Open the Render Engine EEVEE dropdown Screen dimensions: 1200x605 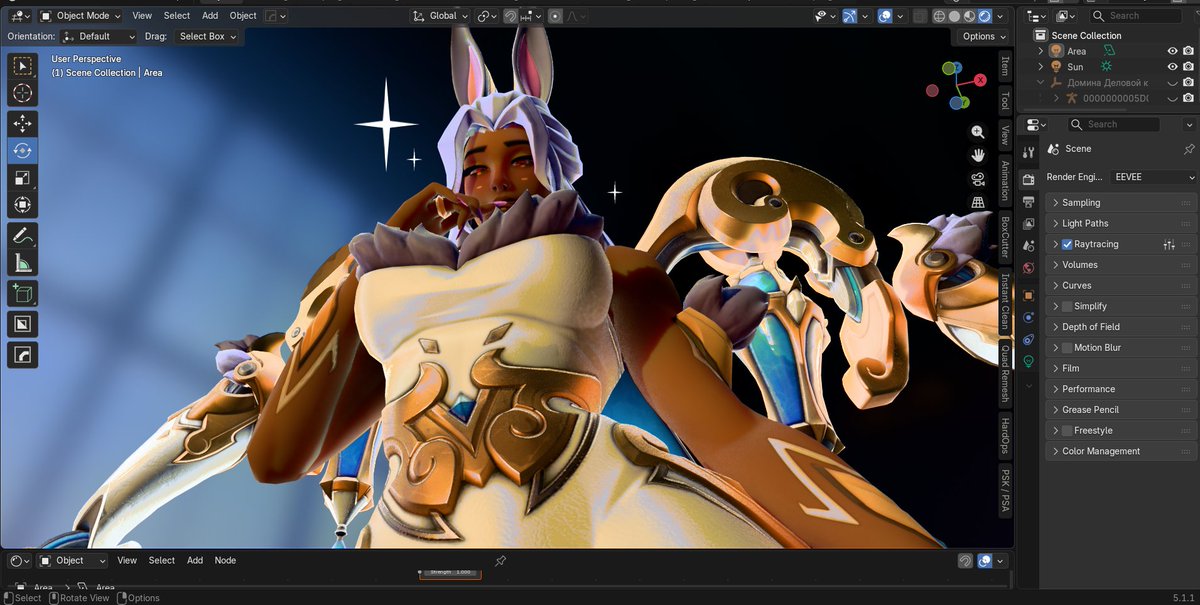(x=1153, y=177)
